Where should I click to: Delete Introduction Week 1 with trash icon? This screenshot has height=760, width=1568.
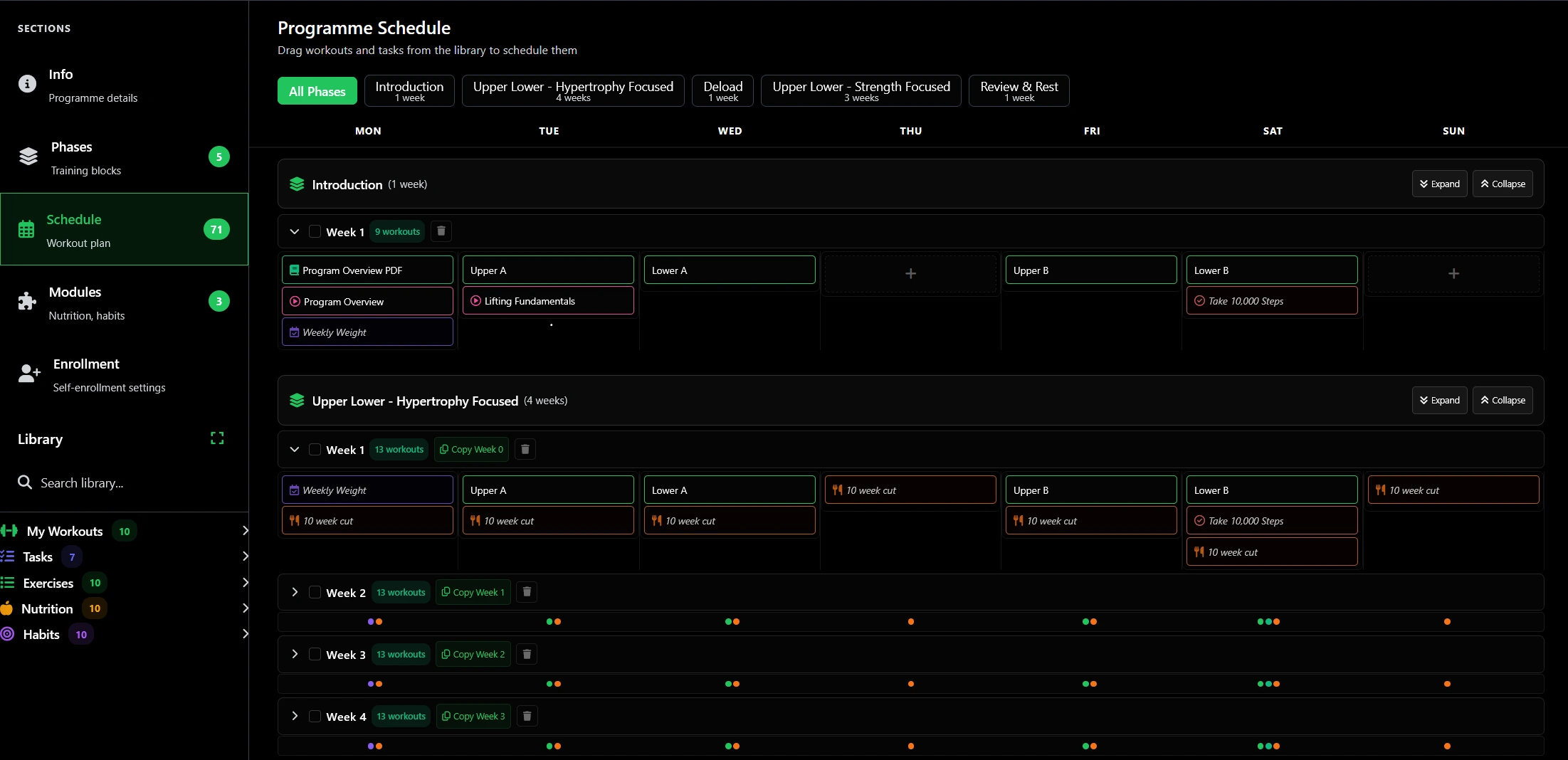coord(441,231)
